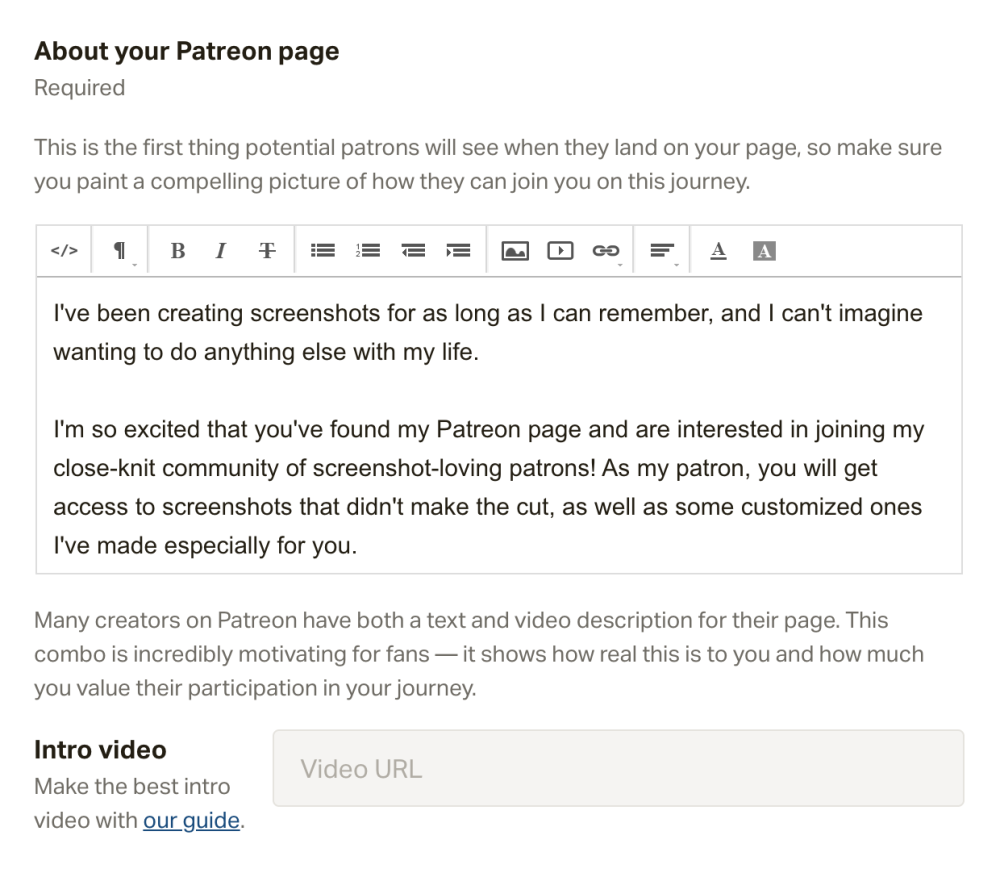
Task: Open the insert link dropdown
Action: coord(605,251)
